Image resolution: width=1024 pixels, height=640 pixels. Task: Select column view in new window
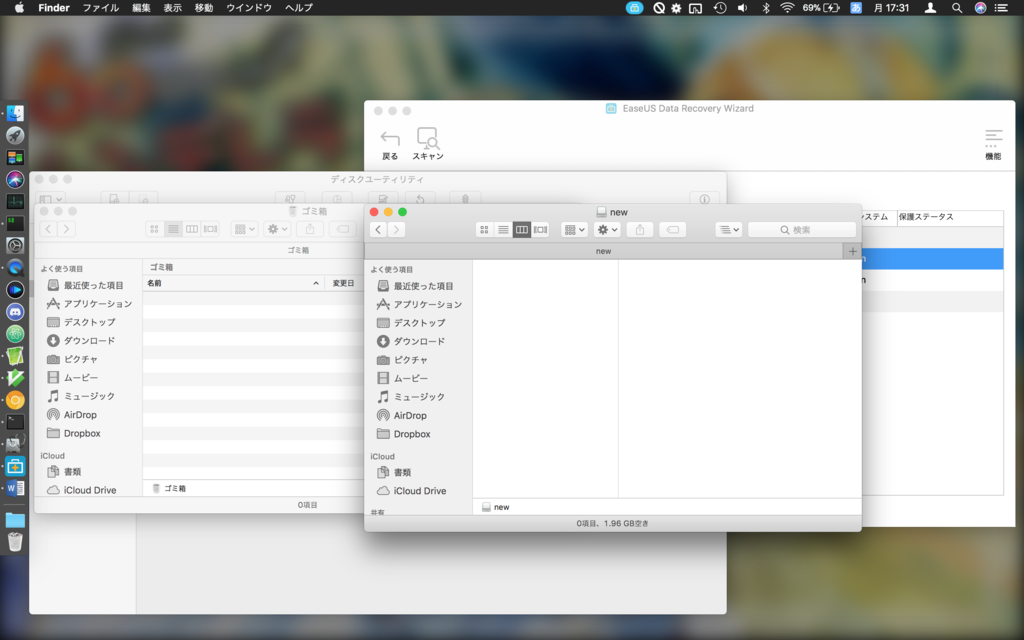coord(521,230)
